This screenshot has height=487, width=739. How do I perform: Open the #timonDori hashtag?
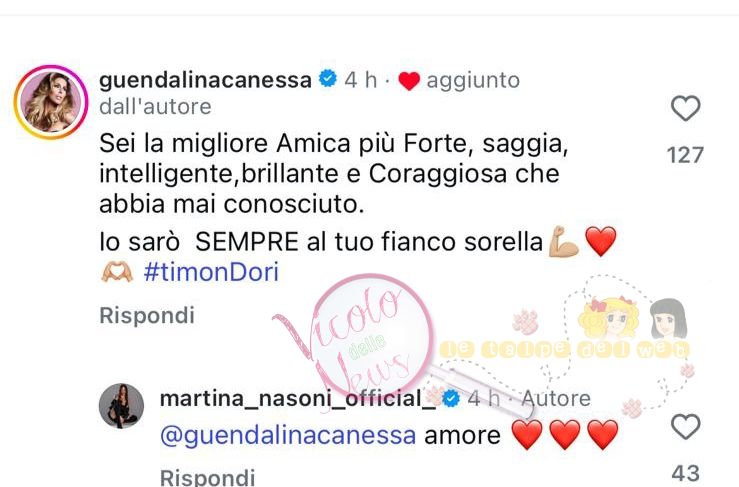(211, 272)
